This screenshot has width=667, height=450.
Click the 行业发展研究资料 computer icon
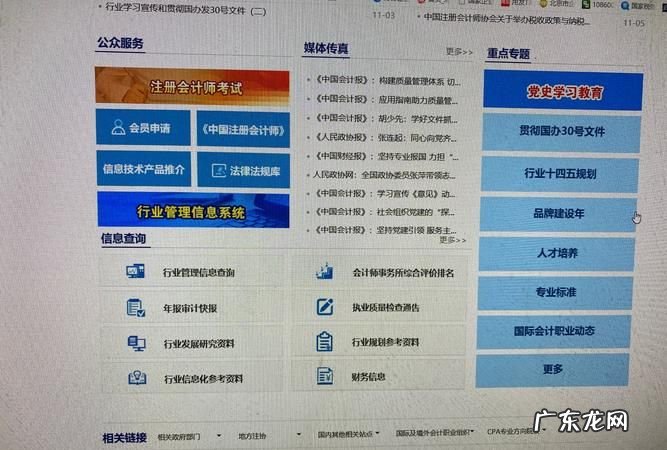pos(137,343)
